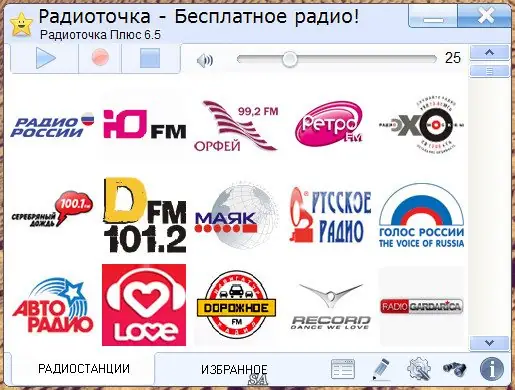Screen dimensions: 515x390
Task: Mute sound using the speaker icon
Action: (205, 61)
